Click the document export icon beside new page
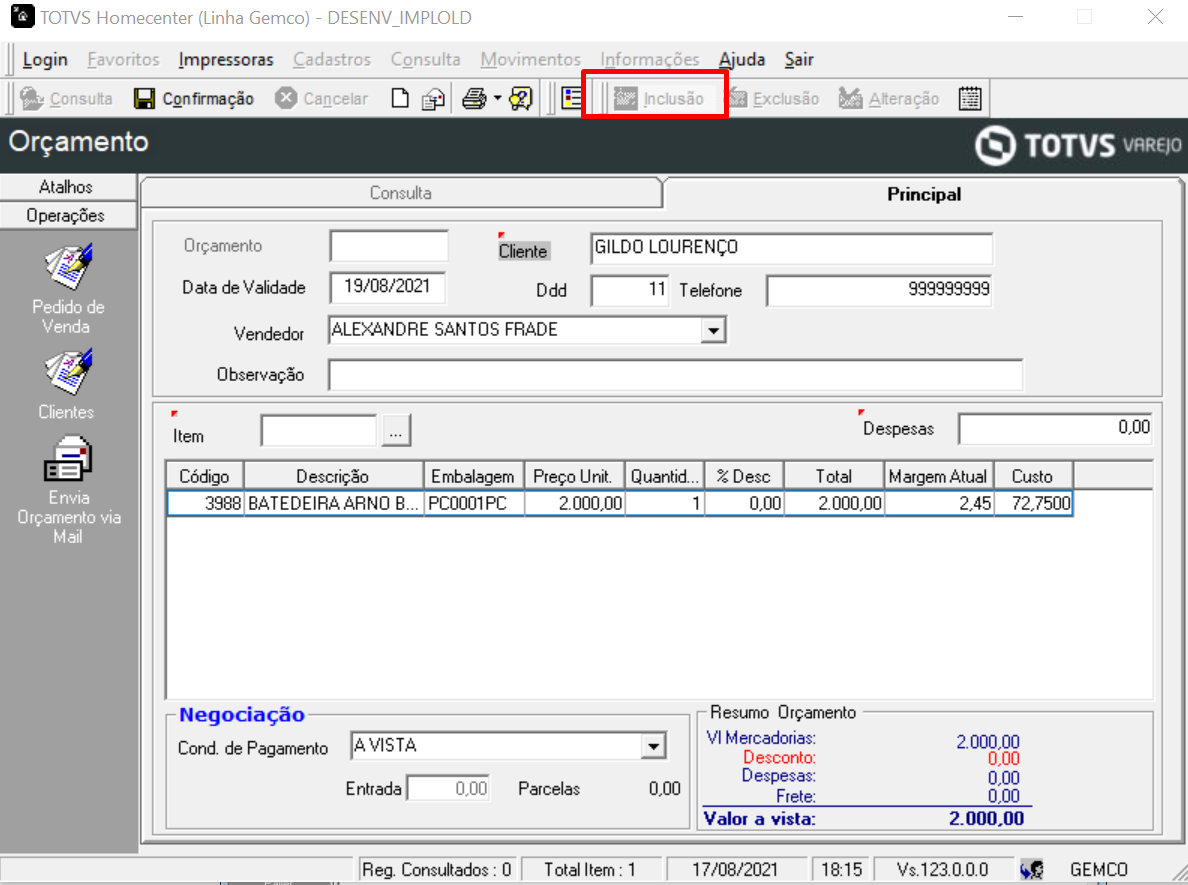 (x=433, y=99)
